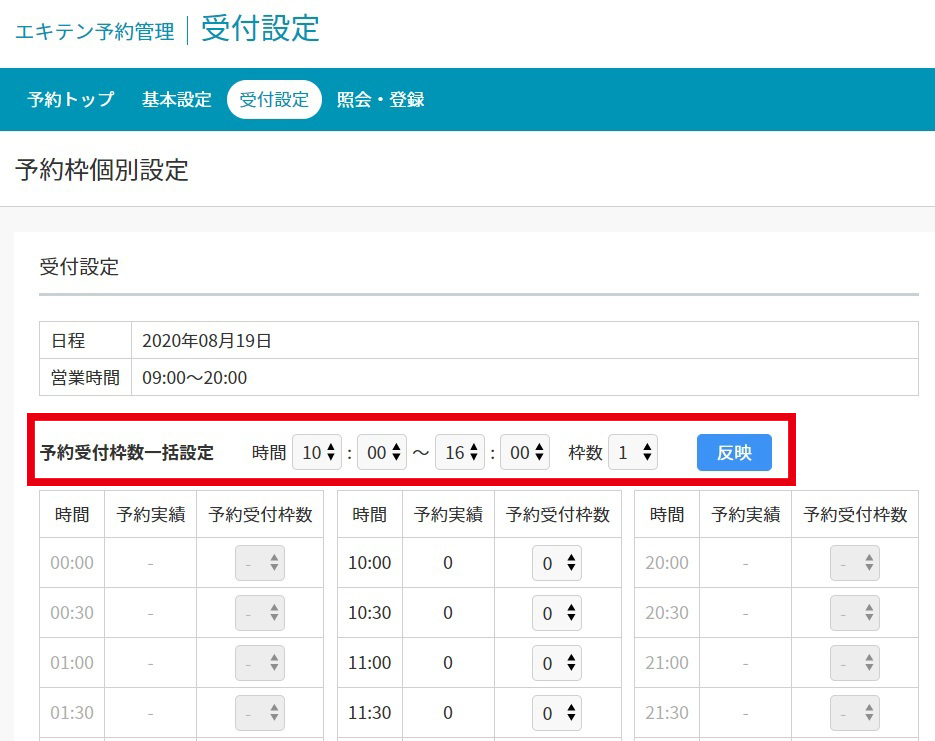Click the disabled 20:00 slot dropdown
Viewport: 935px width, 741px height.
pyautogui.click(x=855, y=563)
